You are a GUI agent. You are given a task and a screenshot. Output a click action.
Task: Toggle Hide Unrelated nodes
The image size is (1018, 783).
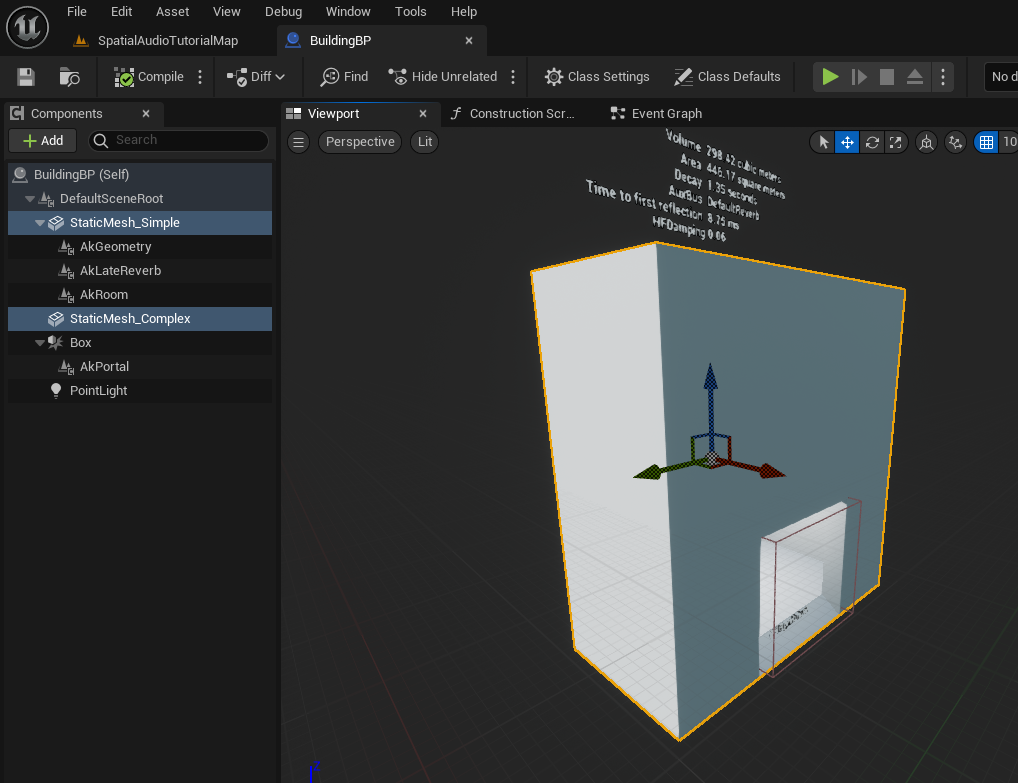click(x=442, y=77)
